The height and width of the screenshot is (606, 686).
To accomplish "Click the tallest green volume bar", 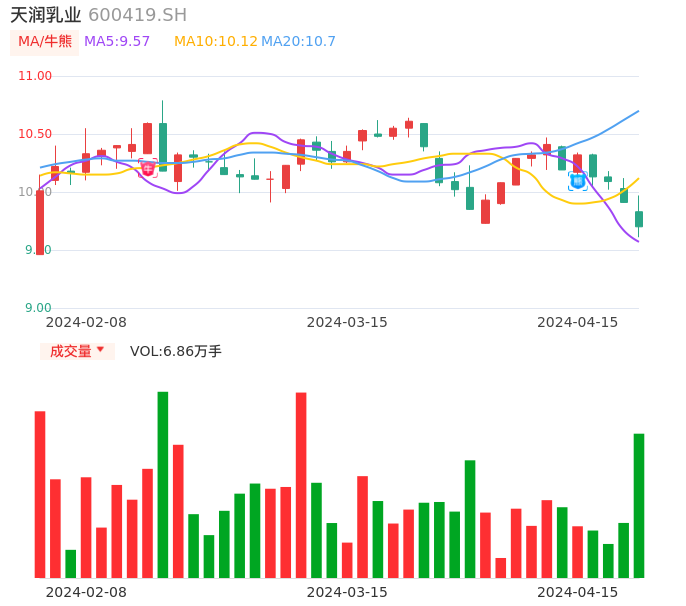I will (163, 484).
